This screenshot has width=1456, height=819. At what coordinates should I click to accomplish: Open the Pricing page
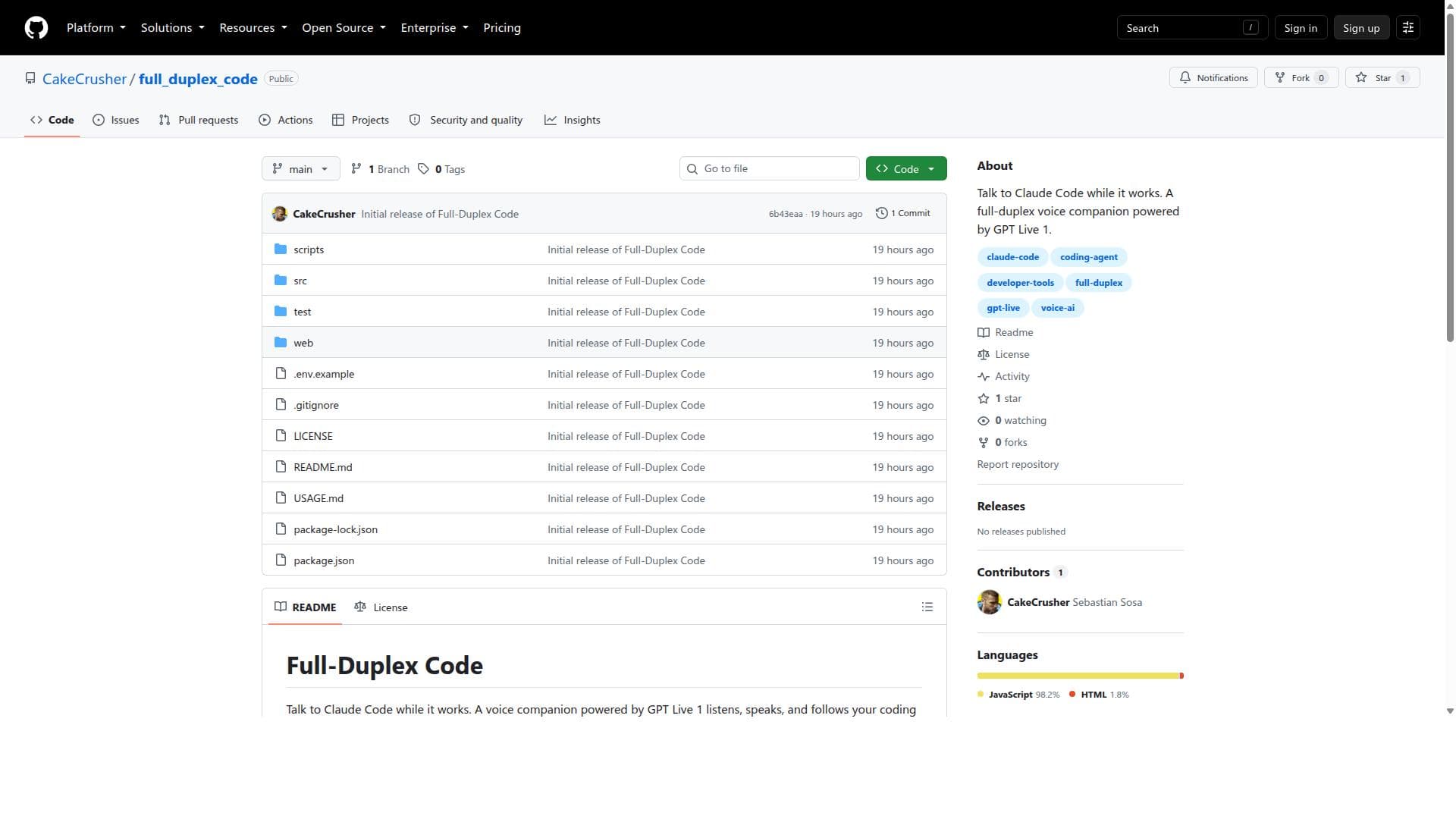coord(502,28)
